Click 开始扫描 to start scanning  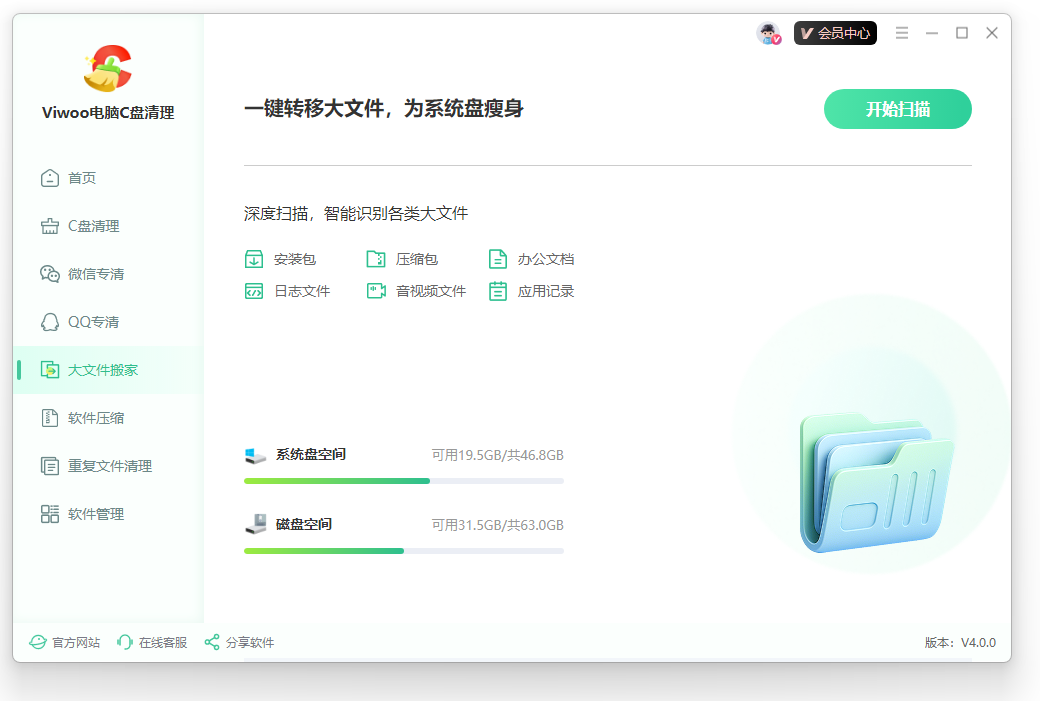pyautogui.click(x=897, y=109)
